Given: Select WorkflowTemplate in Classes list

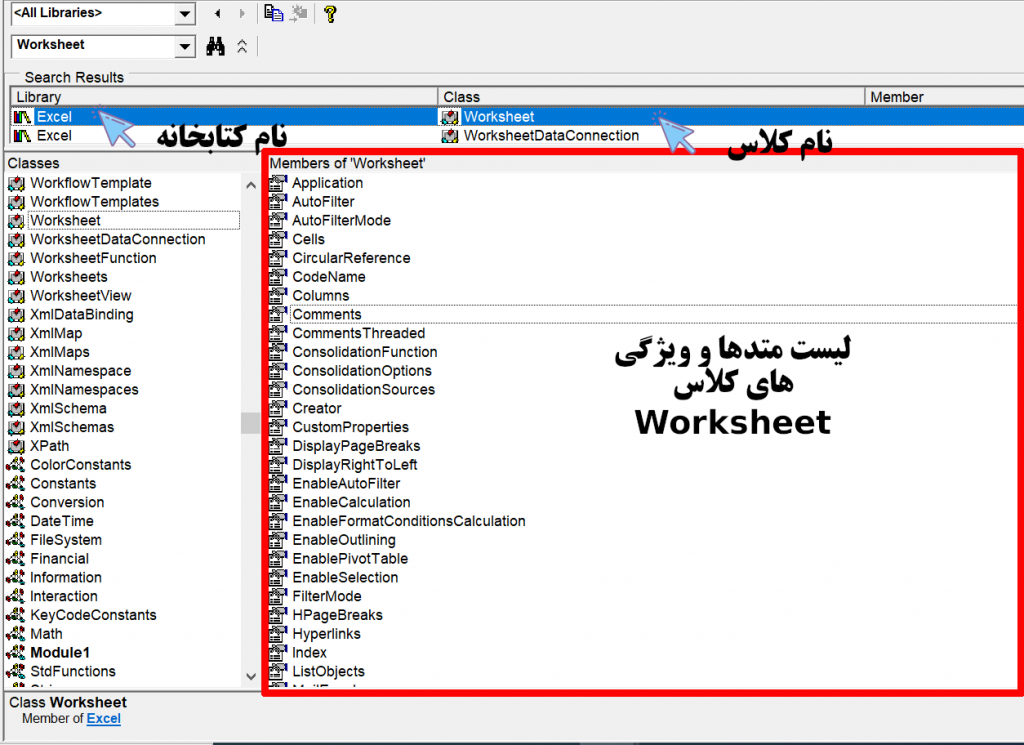Looking at the screenshot, I should [x=91, y=183].
